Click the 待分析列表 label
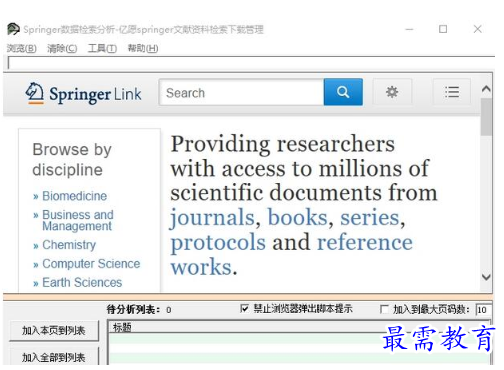Image resolution: width=504 pixels, height=370 pixels. click(133, 310)
